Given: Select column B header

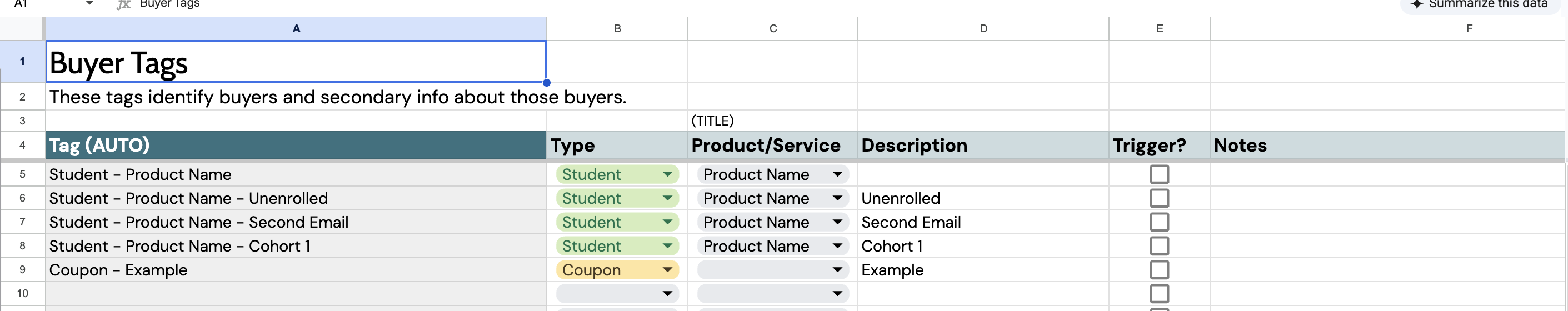Looking at the screenshot, I should tap(617, 29).
